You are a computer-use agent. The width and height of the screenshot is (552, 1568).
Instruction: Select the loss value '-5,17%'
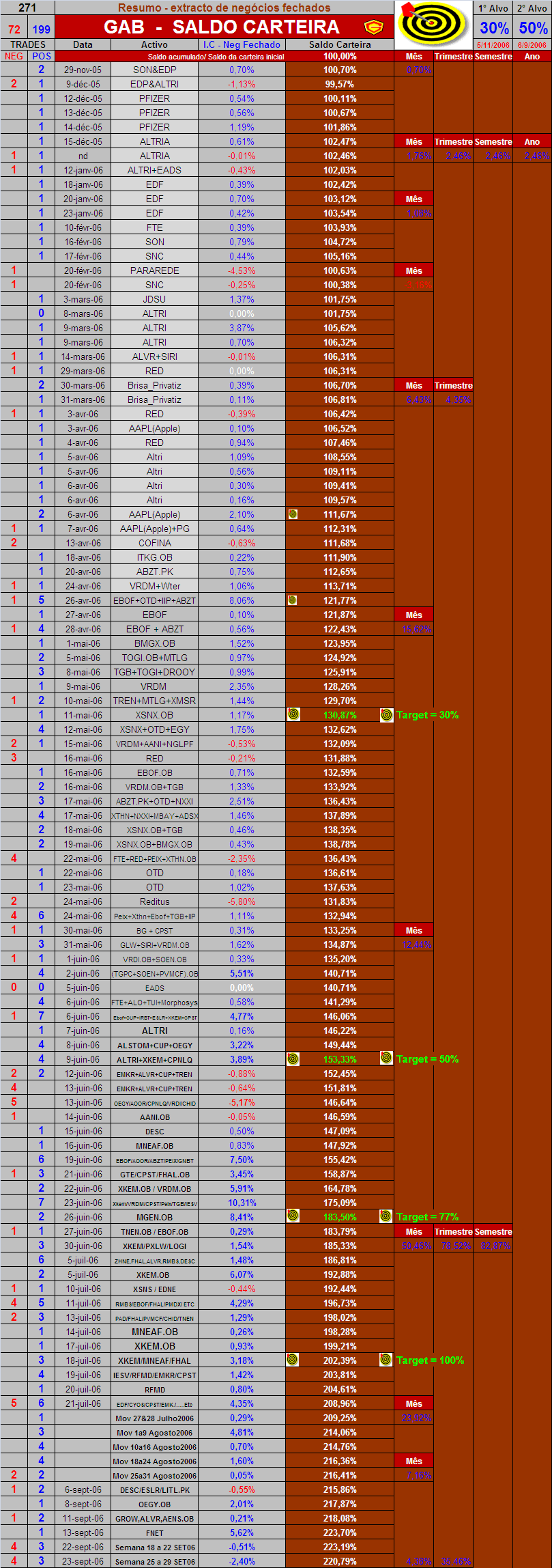tap(242, 1102)
